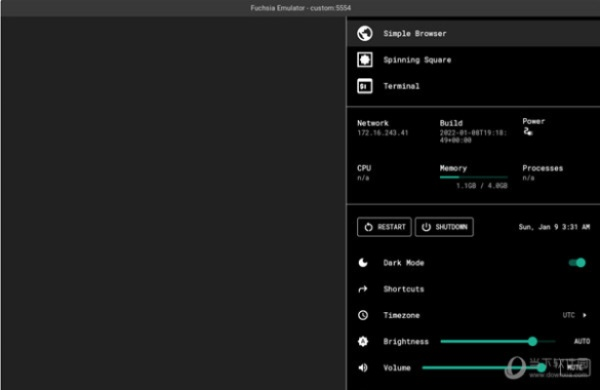Screen dimensions: 600x390
Task: Click the Shortcuts arrow icon
Action: pos(363,289)
